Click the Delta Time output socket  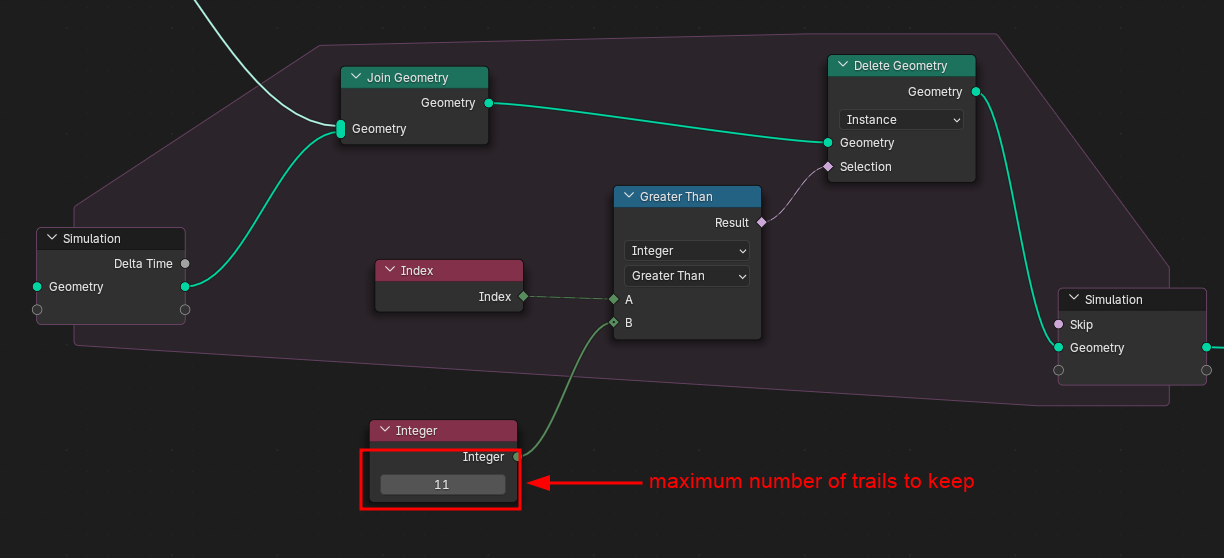click(185, 264)
